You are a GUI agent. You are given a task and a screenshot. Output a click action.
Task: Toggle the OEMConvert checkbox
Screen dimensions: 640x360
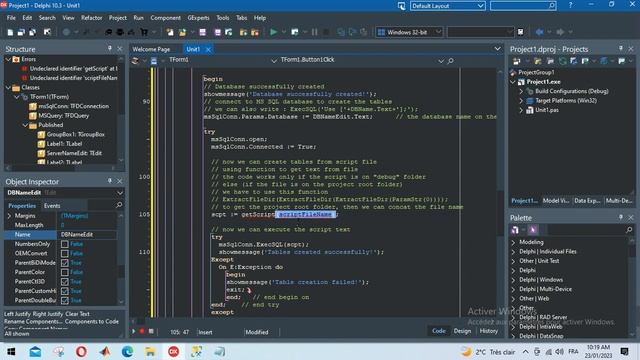coord(64,253)
